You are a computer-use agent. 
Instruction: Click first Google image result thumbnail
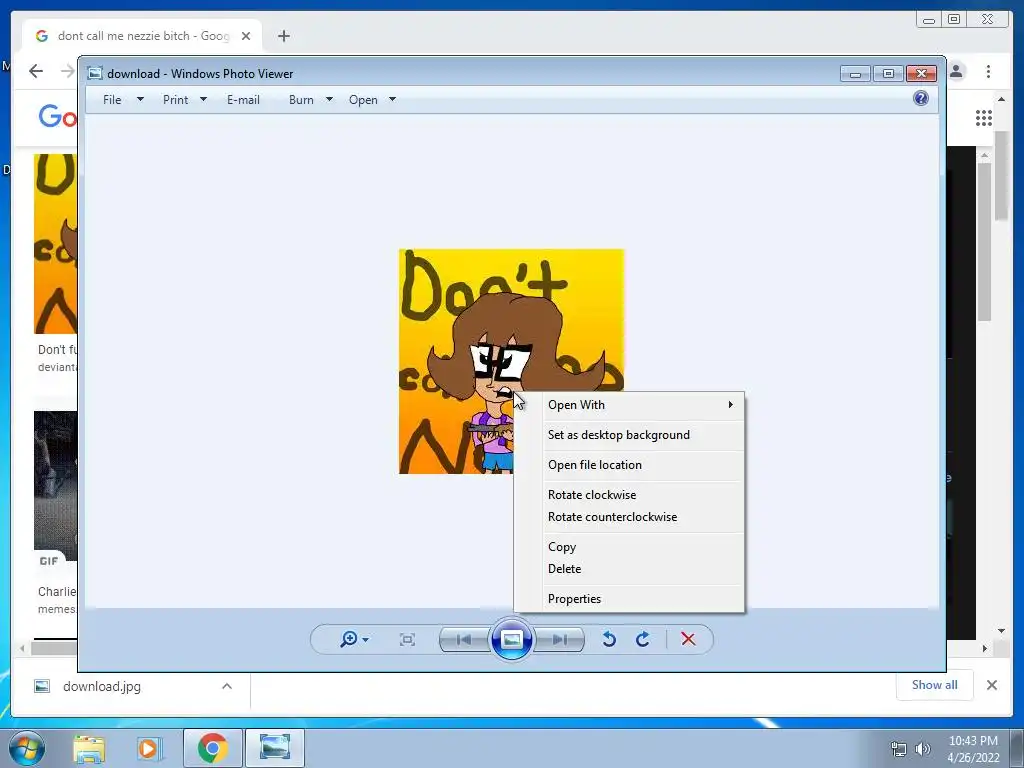55,244
